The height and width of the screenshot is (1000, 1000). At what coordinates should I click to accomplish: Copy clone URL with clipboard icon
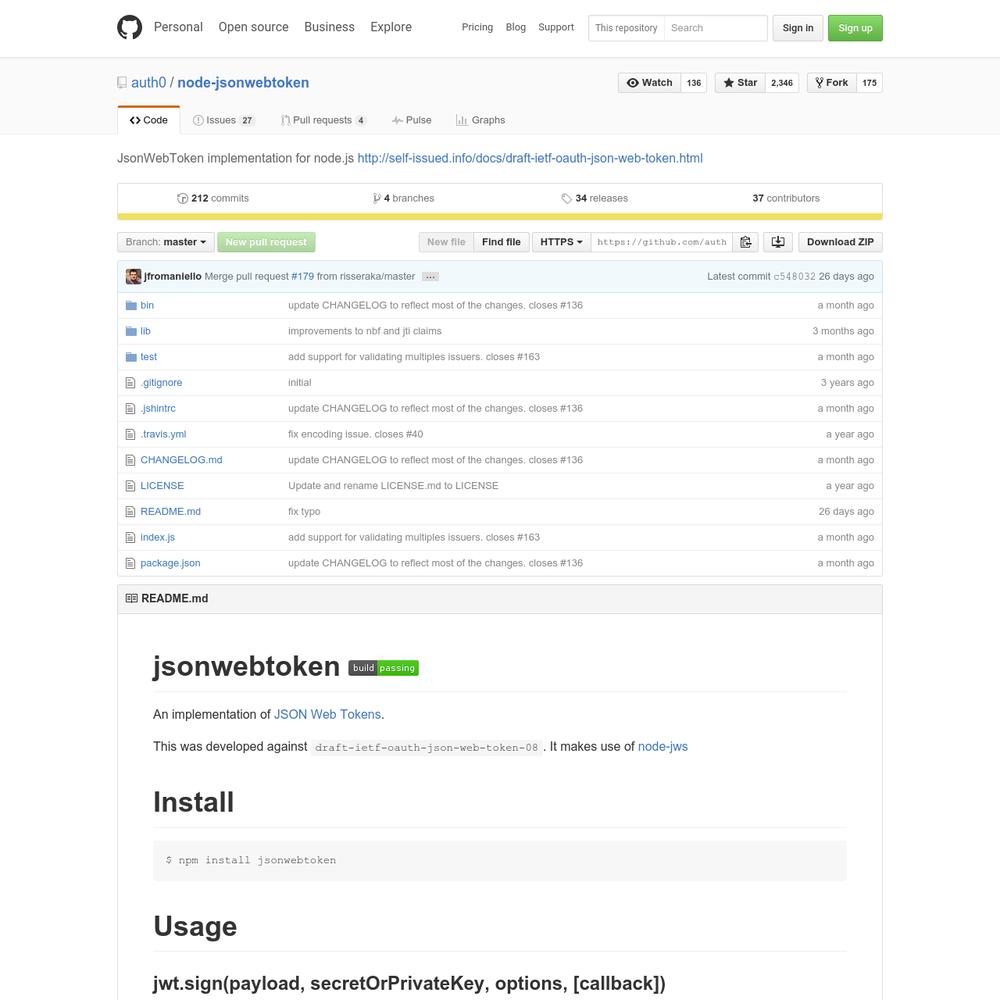746,242
